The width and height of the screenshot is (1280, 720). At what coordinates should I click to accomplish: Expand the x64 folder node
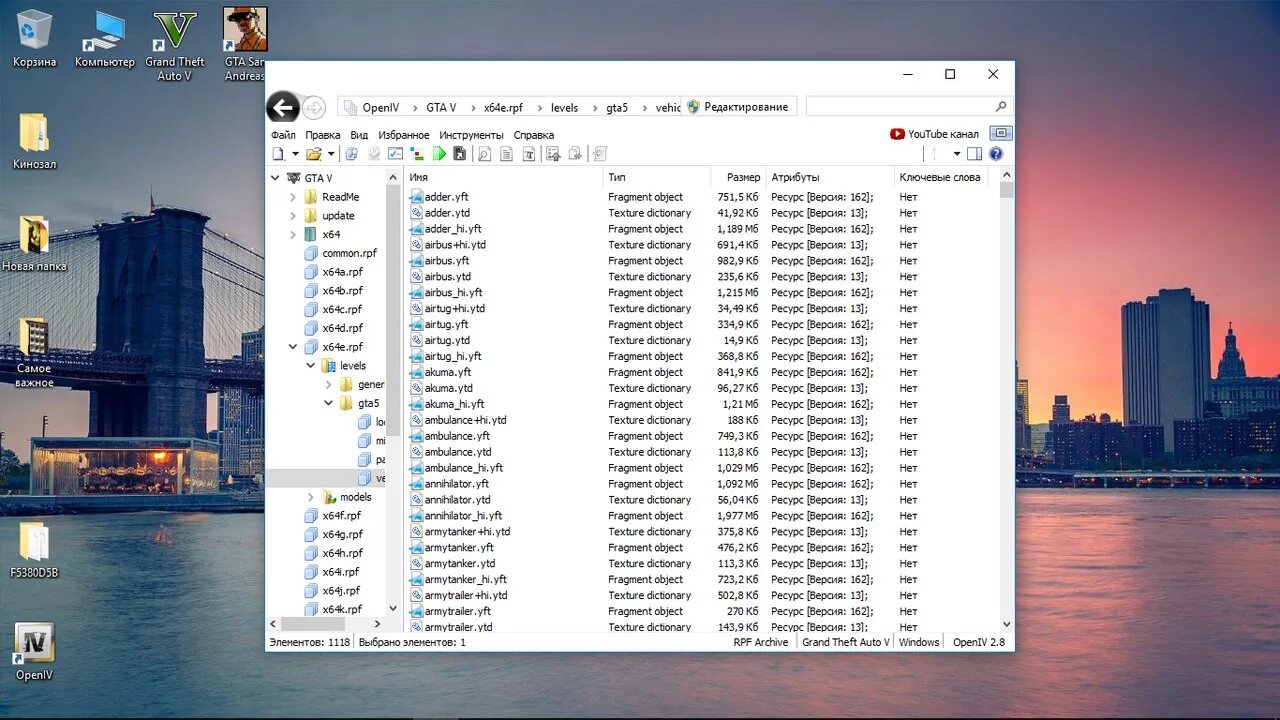point(293,234)
